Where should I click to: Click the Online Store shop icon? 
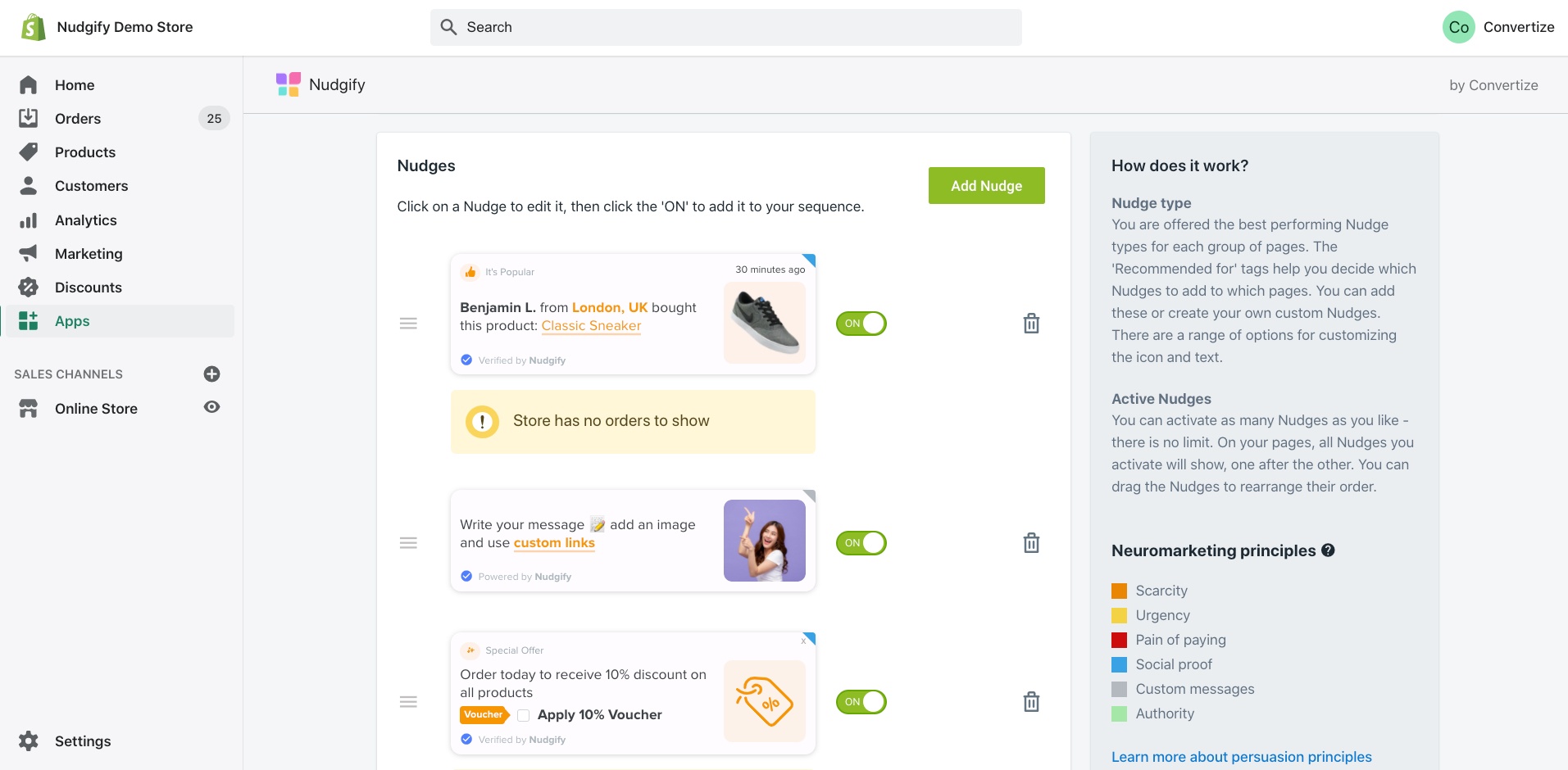pos(29,408)
